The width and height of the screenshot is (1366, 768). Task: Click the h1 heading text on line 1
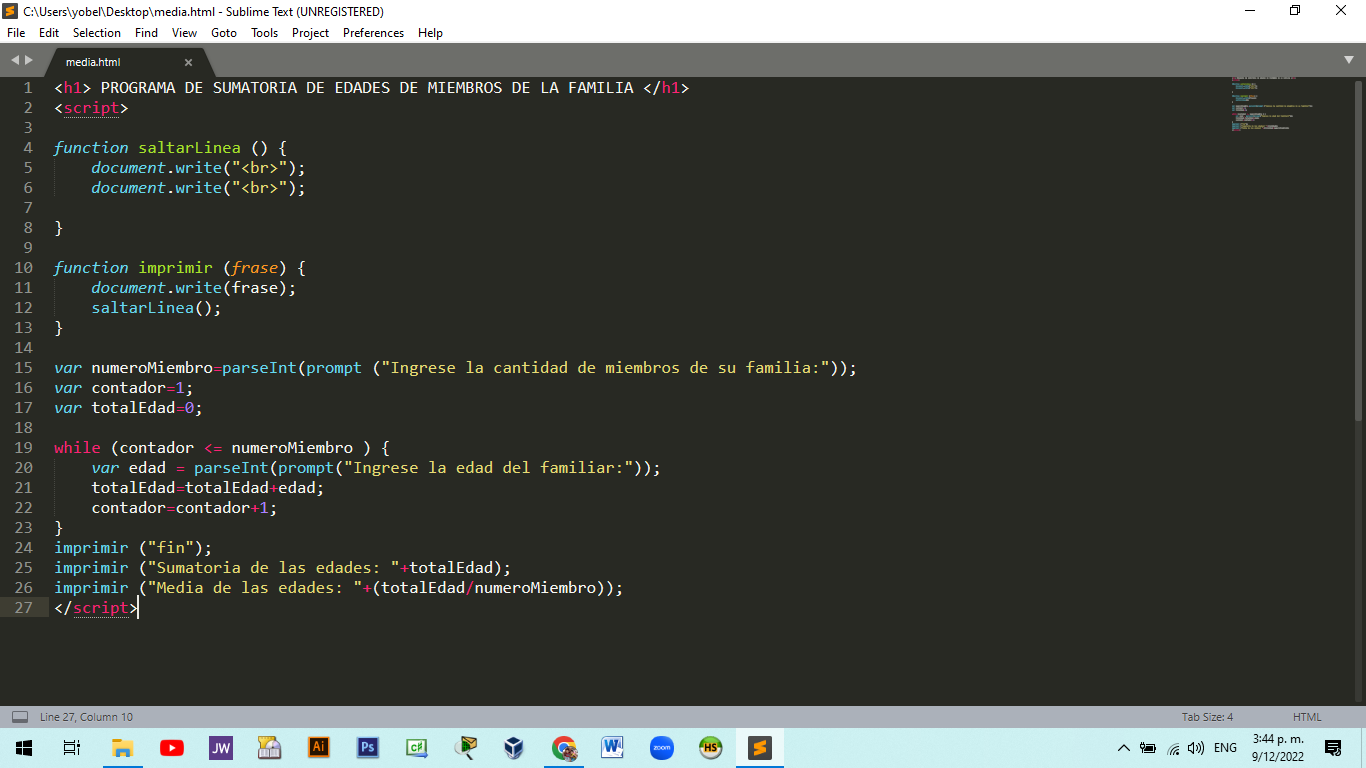point(367,88)
